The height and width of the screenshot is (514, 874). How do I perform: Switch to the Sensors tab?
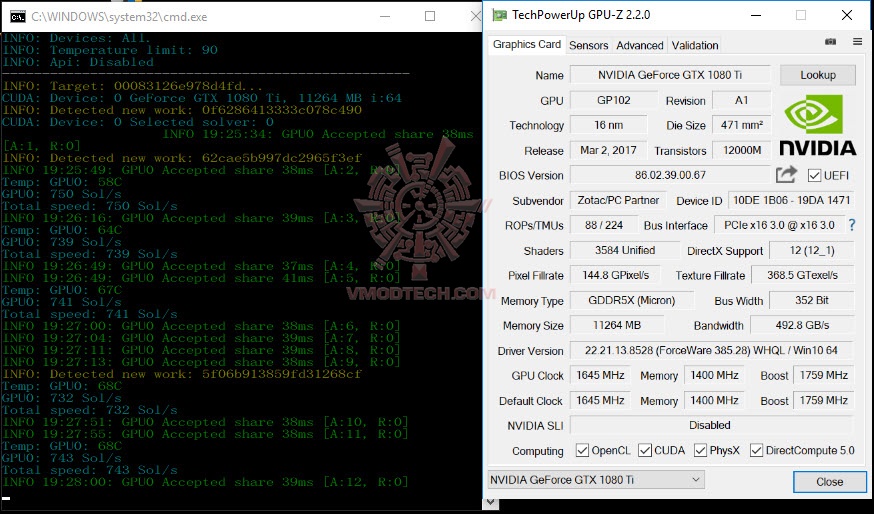pyautogui.click(x=589, y=46)
